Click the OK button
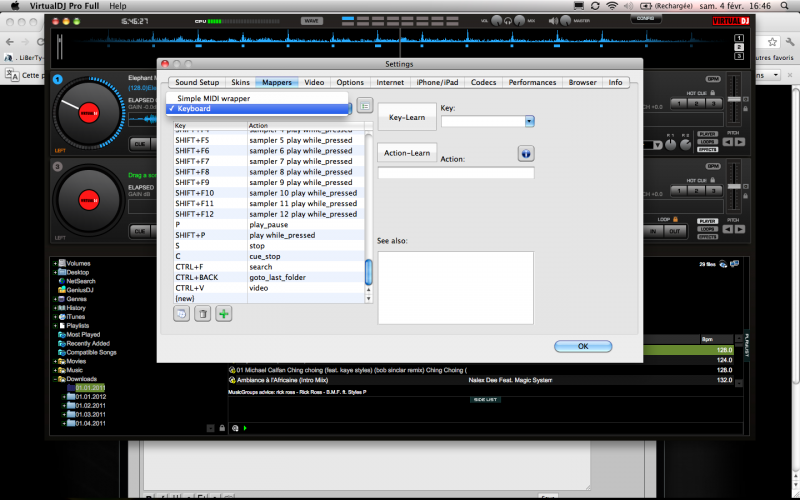This screenshot has height=500, width=800. (x=582, y=346)
